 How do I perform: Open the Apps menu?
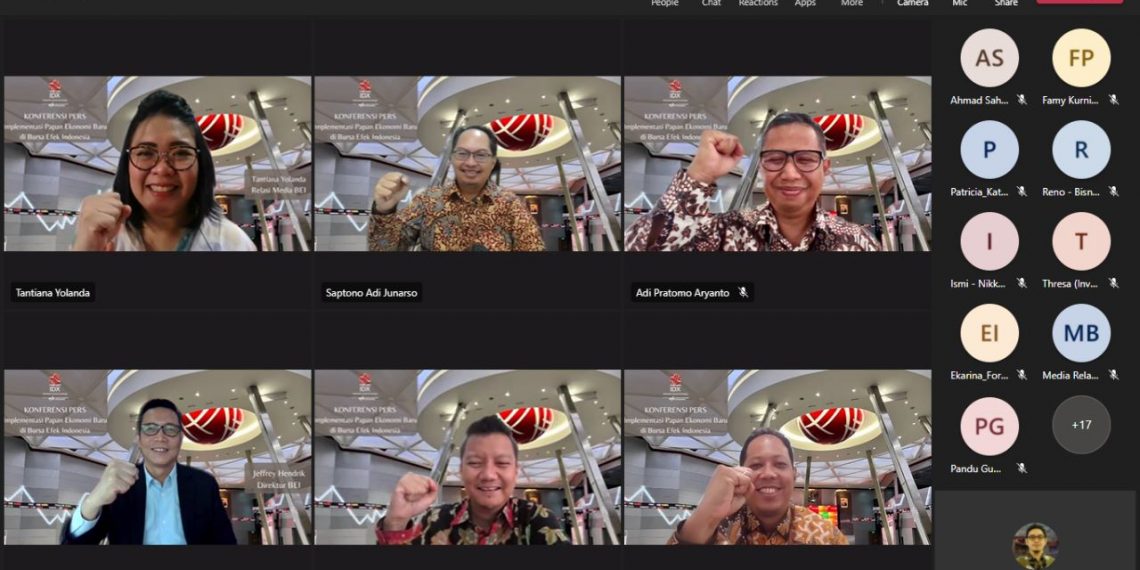pyautogui.click(x=805, y=3)
